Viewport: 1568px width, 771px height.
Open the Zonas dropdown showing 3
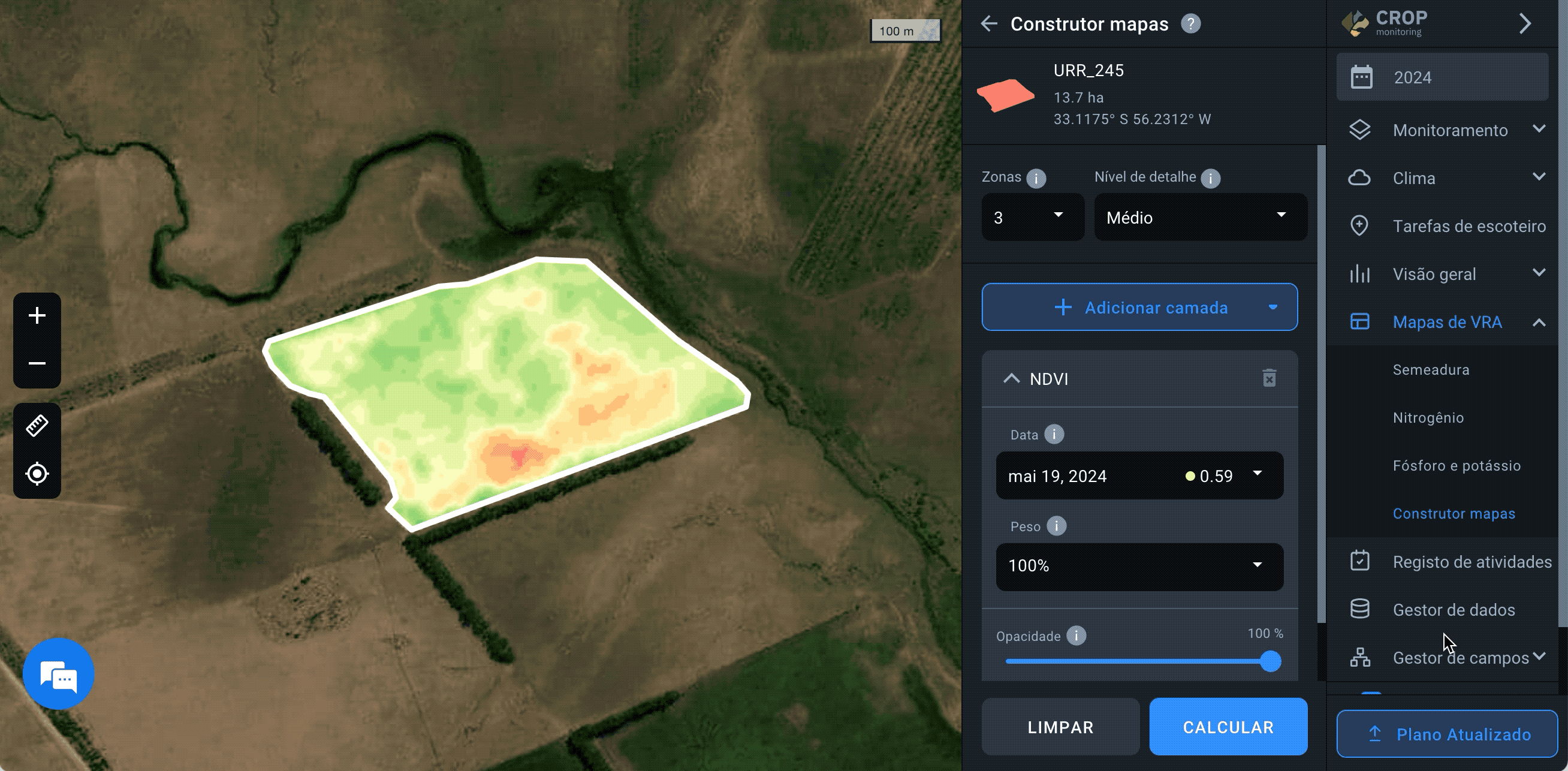pyautogui.click(x=1032, y=217)
